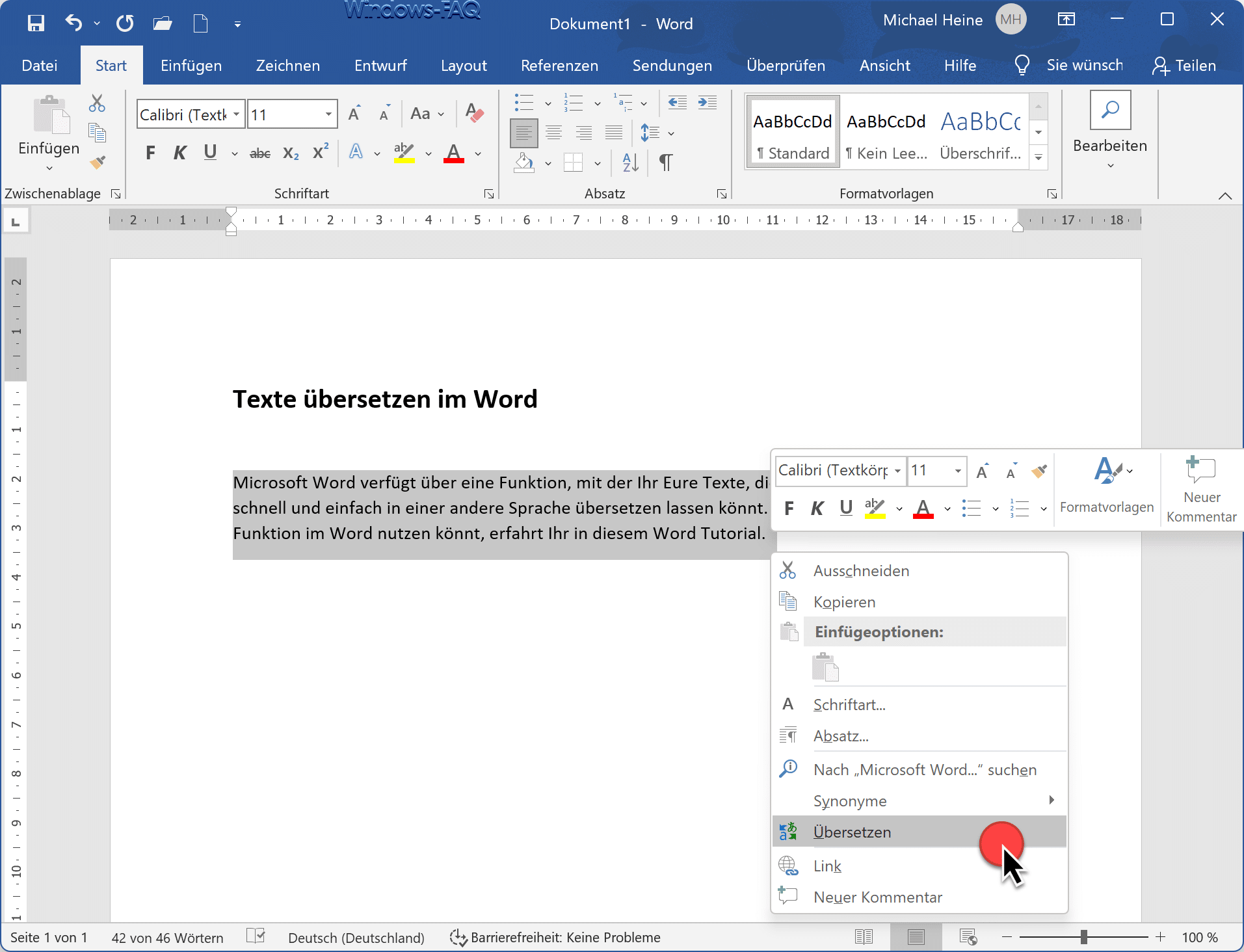Screen dimensions: 1244x952
Task: Open the Datei tab
Action: (x=40, y=66)
